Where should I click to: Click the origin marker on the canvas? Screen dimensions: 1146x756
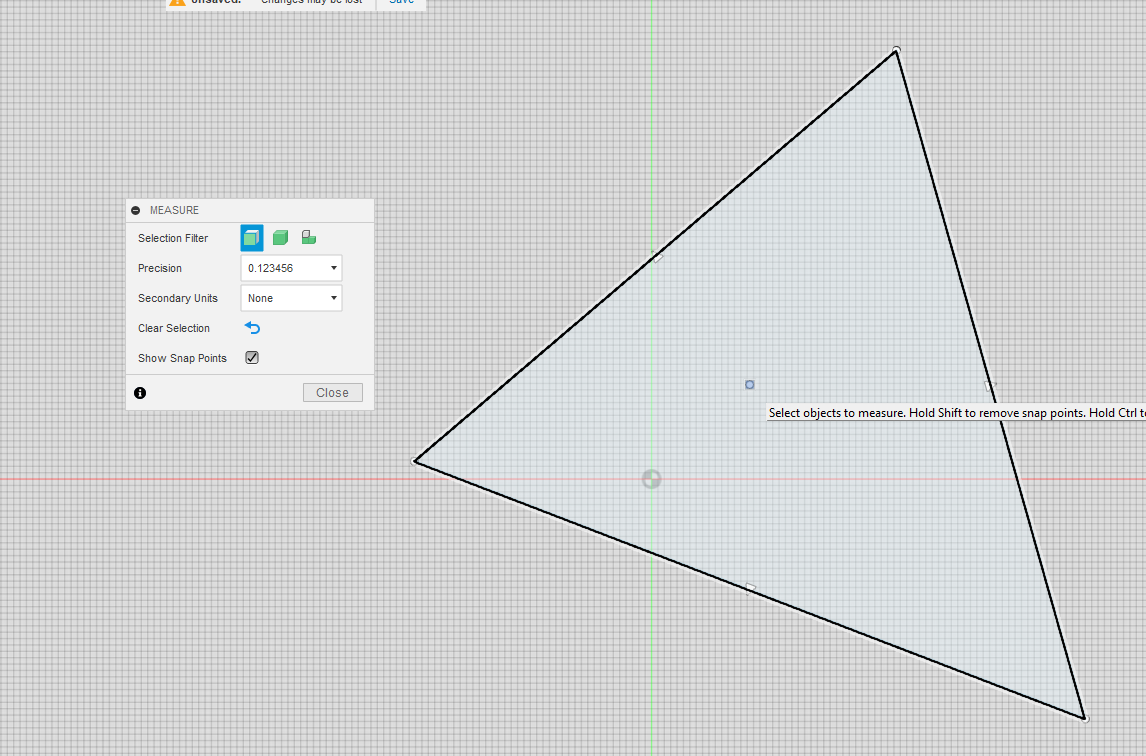point(651,479)
